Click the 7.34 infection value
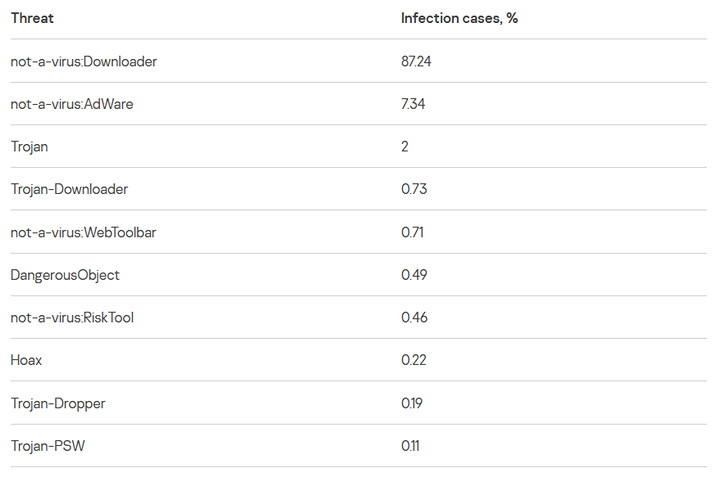The width and height of the screenshot is (720, 482). tap(413, 104)
